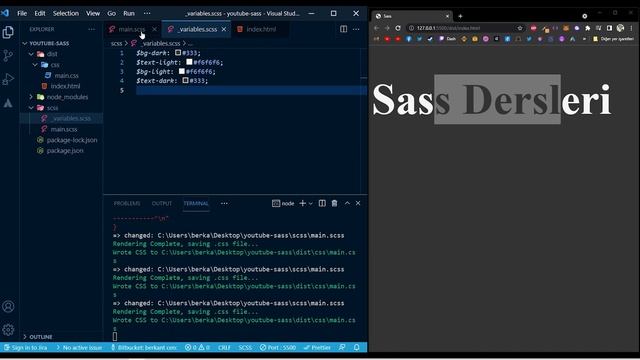The image size is (640, 360).
Task: Click the feedback icon in status bar
Action: click(342, 347)
